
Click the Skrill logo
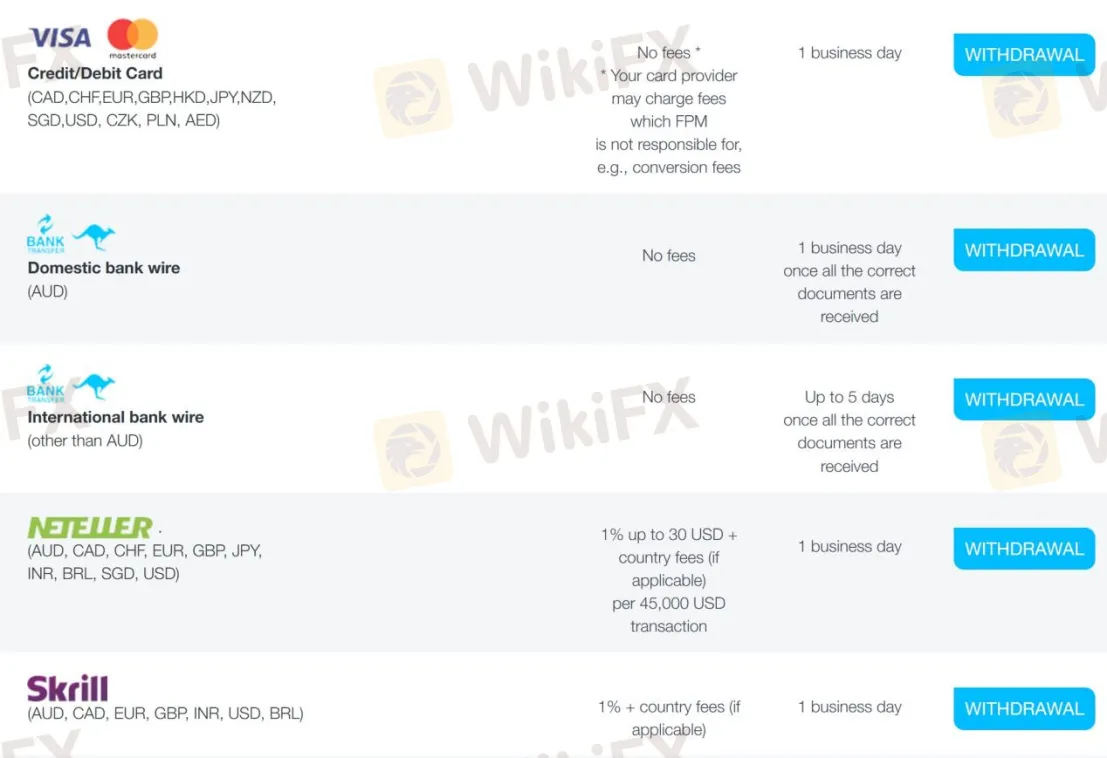(x=68, y=688)
